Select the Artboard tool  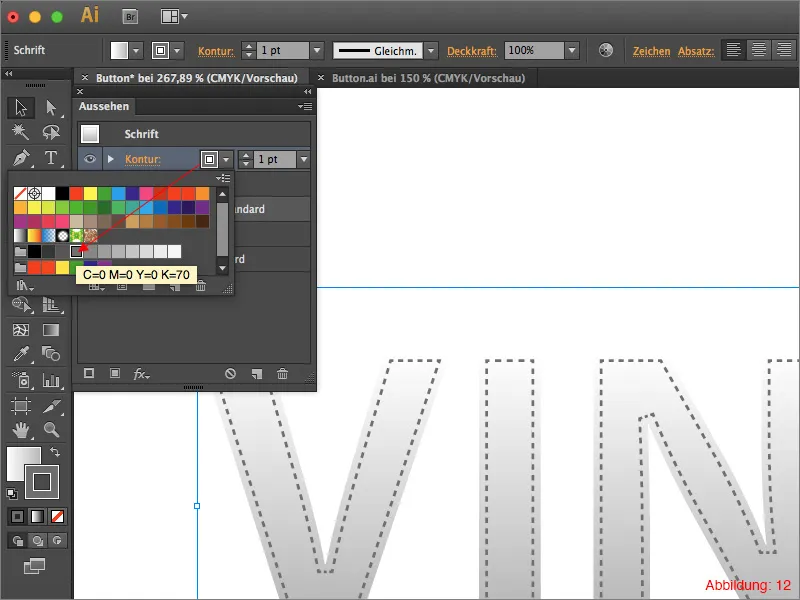pyautogui.click(x=21, y=406)
